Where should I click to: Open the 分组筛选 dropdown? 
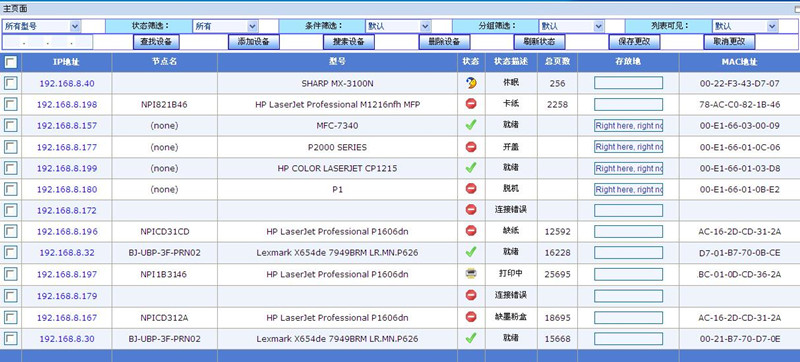click(571, 26)
